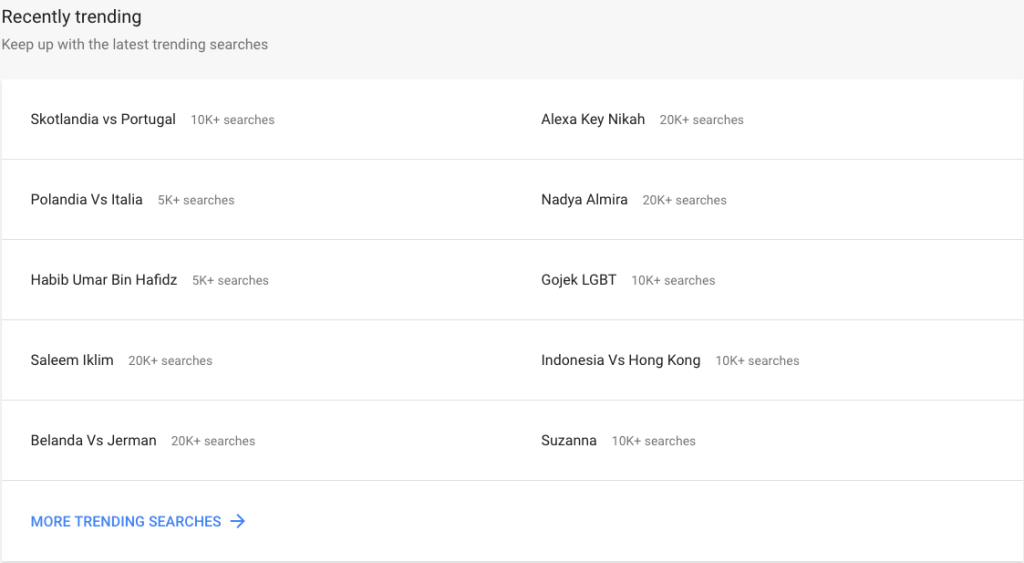Screen dimensions: 1024x563
Task: Click 5K+ searches beside Polandia Vs Italia
Action: click(196, 201)
